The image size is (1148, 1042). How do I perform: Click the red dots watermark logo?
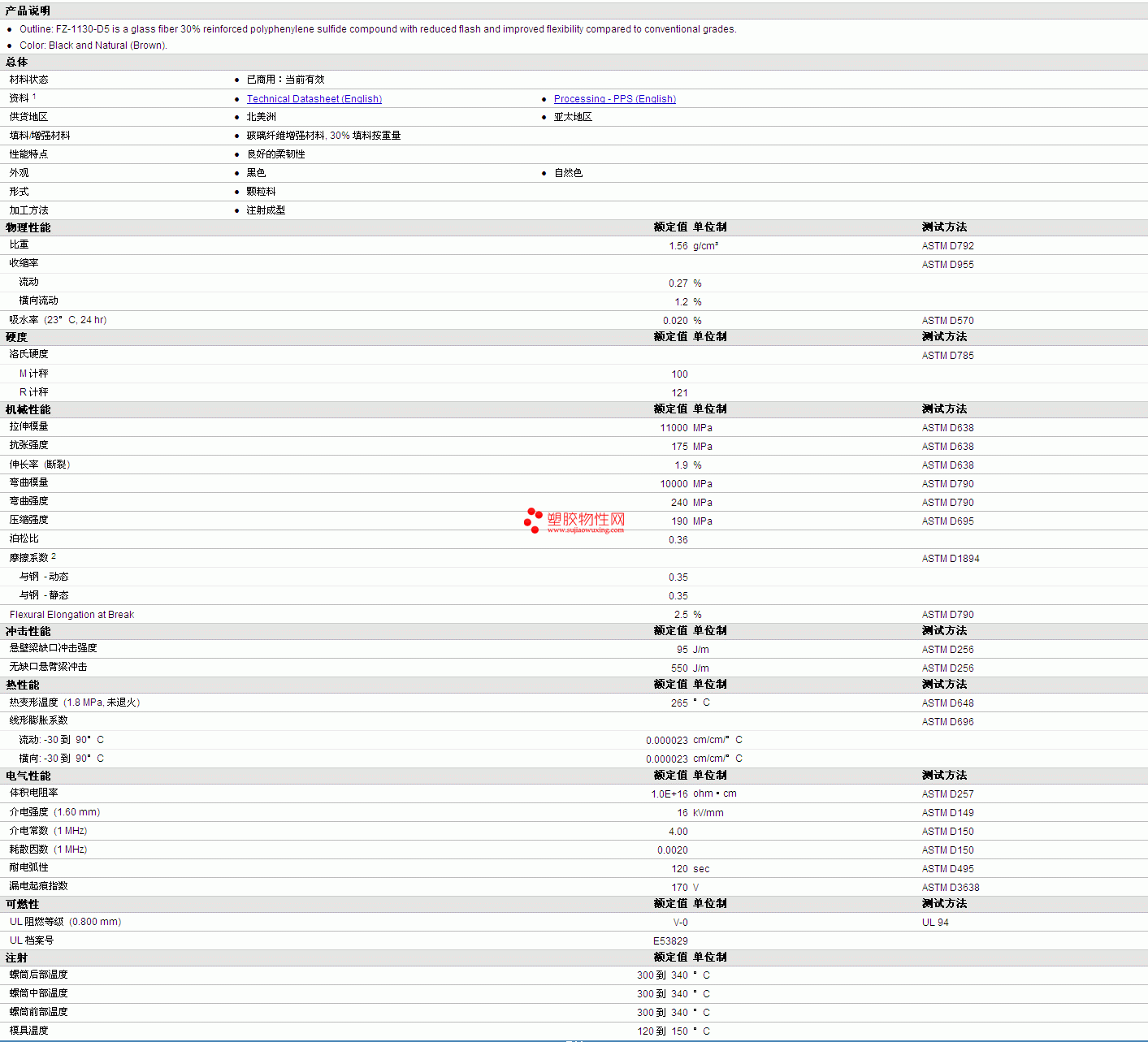533,520
